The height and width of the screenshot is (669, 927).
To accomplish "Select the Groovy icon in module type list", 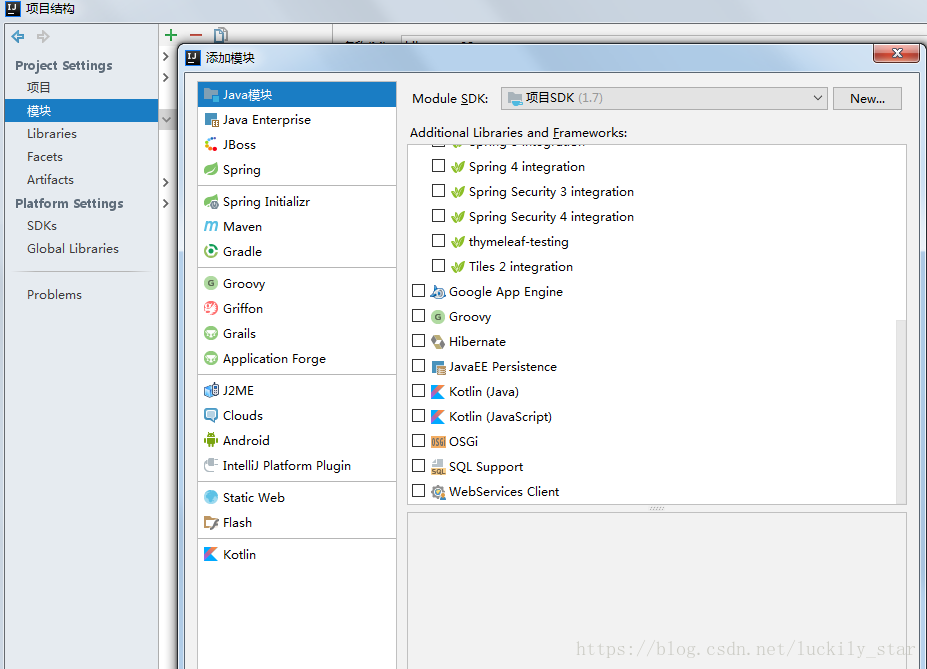I will click(x=211, y=284).
